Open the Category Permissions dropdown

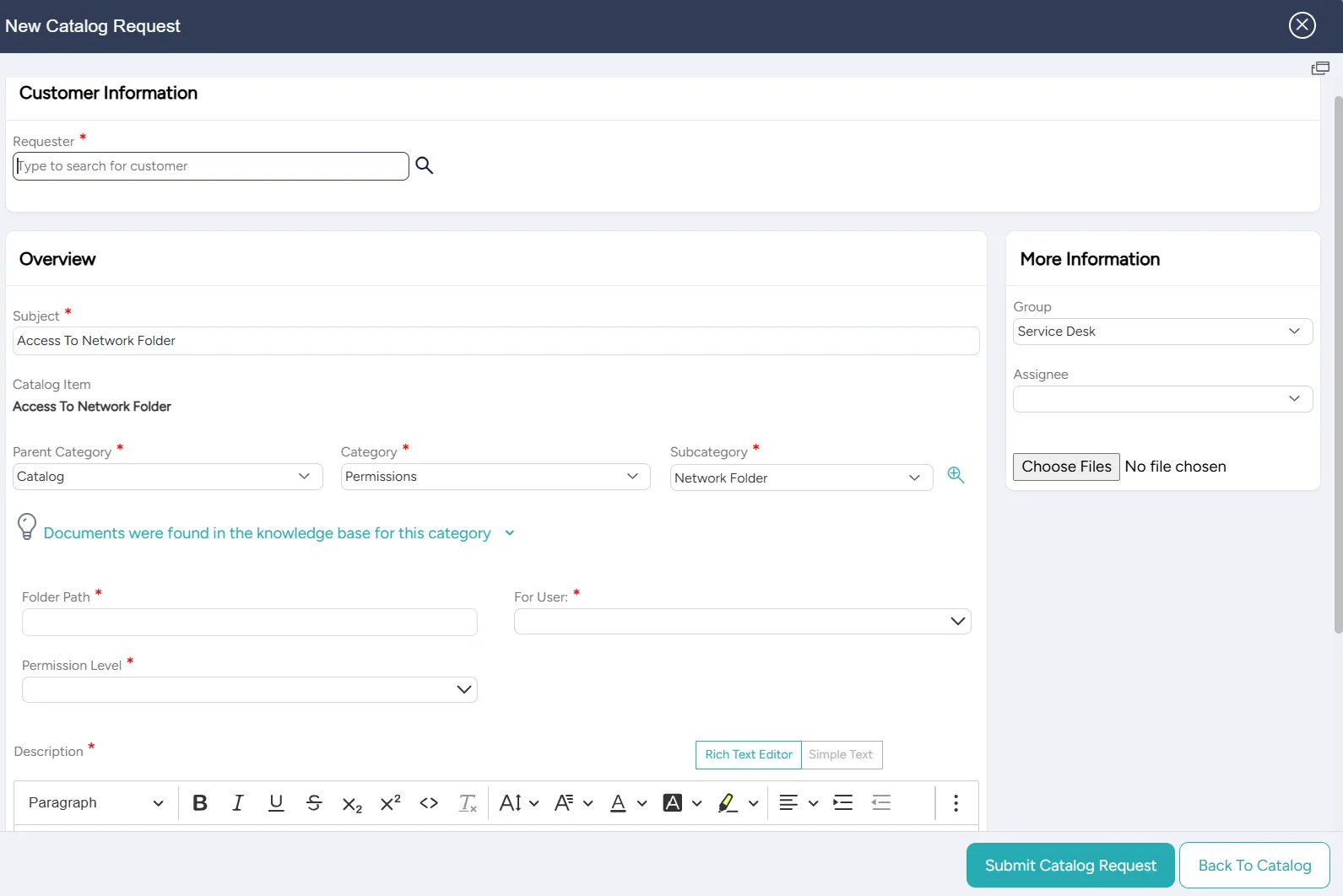(496, 477)
